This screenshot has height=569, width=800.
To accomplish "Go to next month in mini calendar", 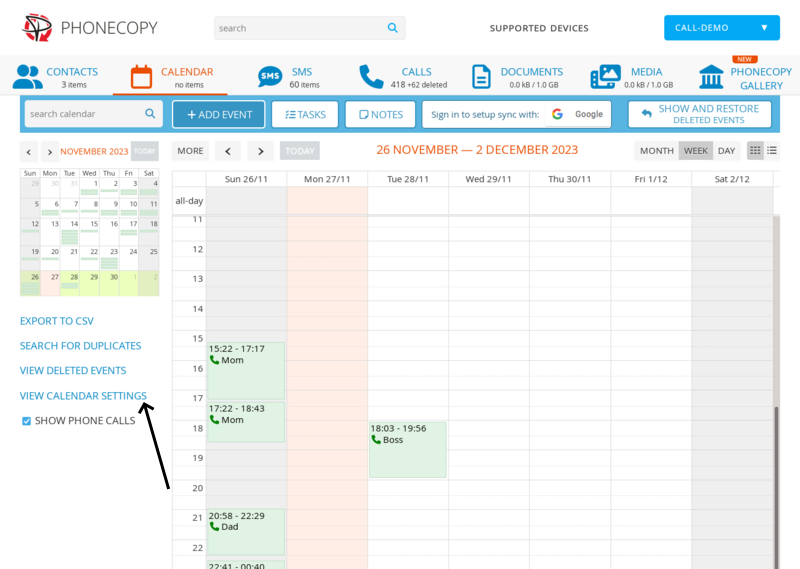I will click(48, 152).
